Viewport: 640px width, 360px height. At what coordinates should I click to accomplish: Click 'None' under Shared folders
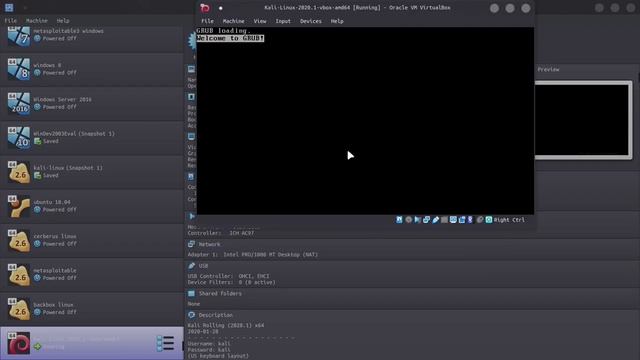click(194, 304)
